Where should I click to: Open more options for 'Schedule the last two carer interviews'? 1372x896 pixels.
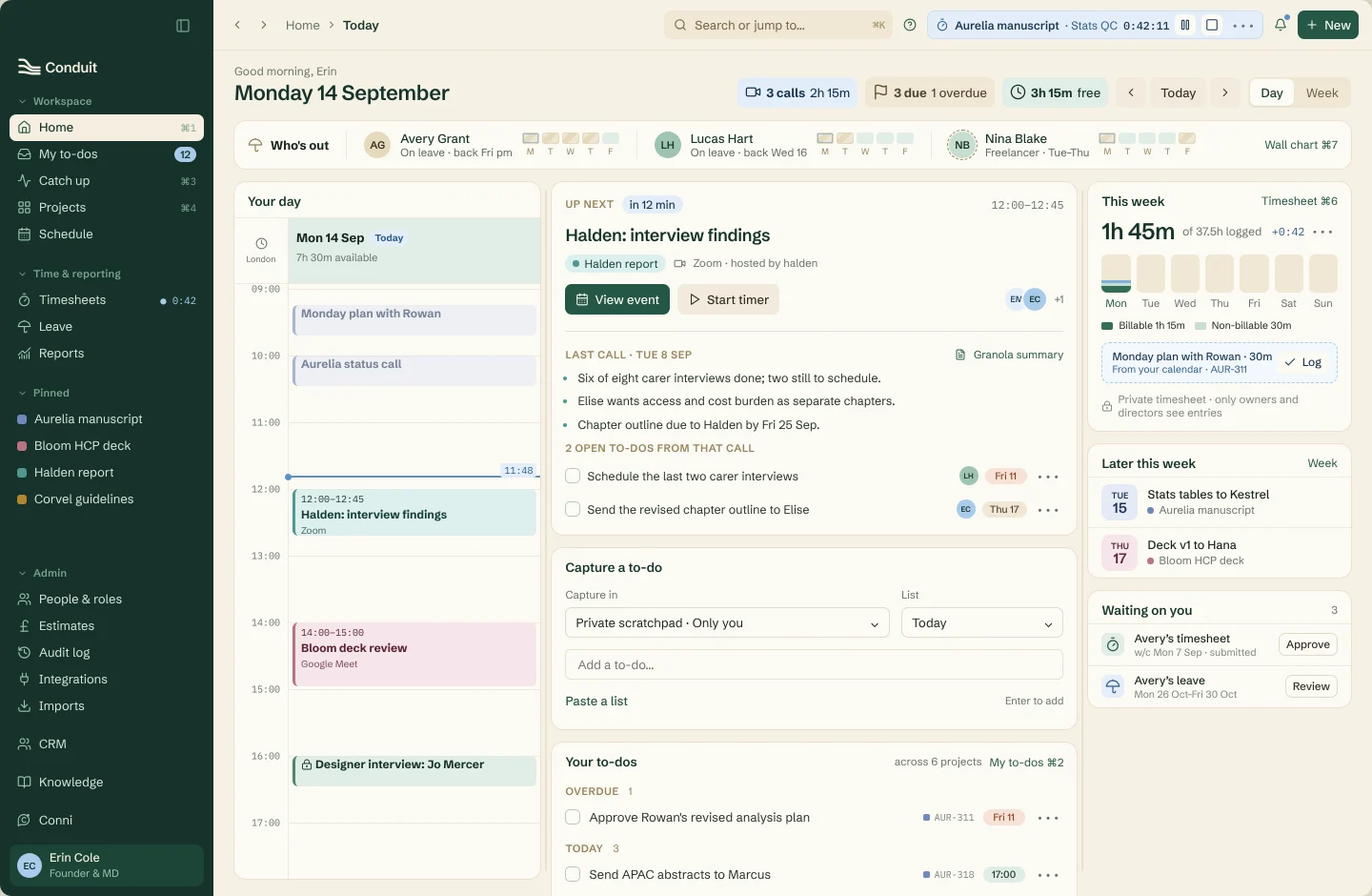tap(1048, 477)
